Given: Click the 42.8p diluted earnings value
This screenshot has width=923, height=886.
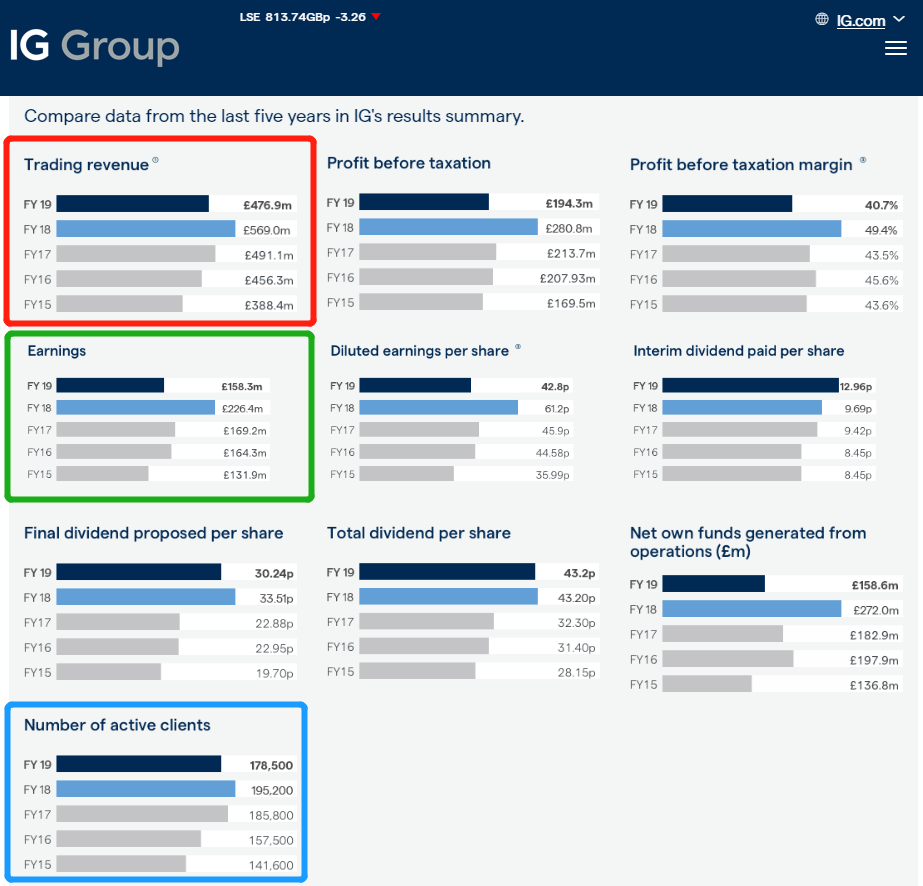Looking at the screenshot, I should point(555,387).
